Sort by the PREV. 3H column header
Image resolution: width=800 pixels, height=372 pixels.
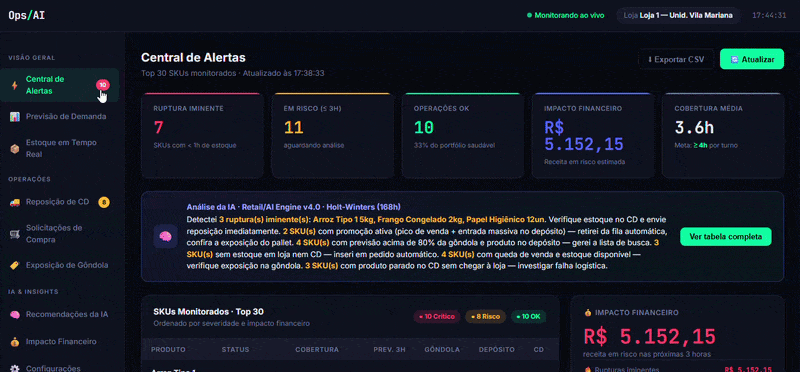pos(389,350)
